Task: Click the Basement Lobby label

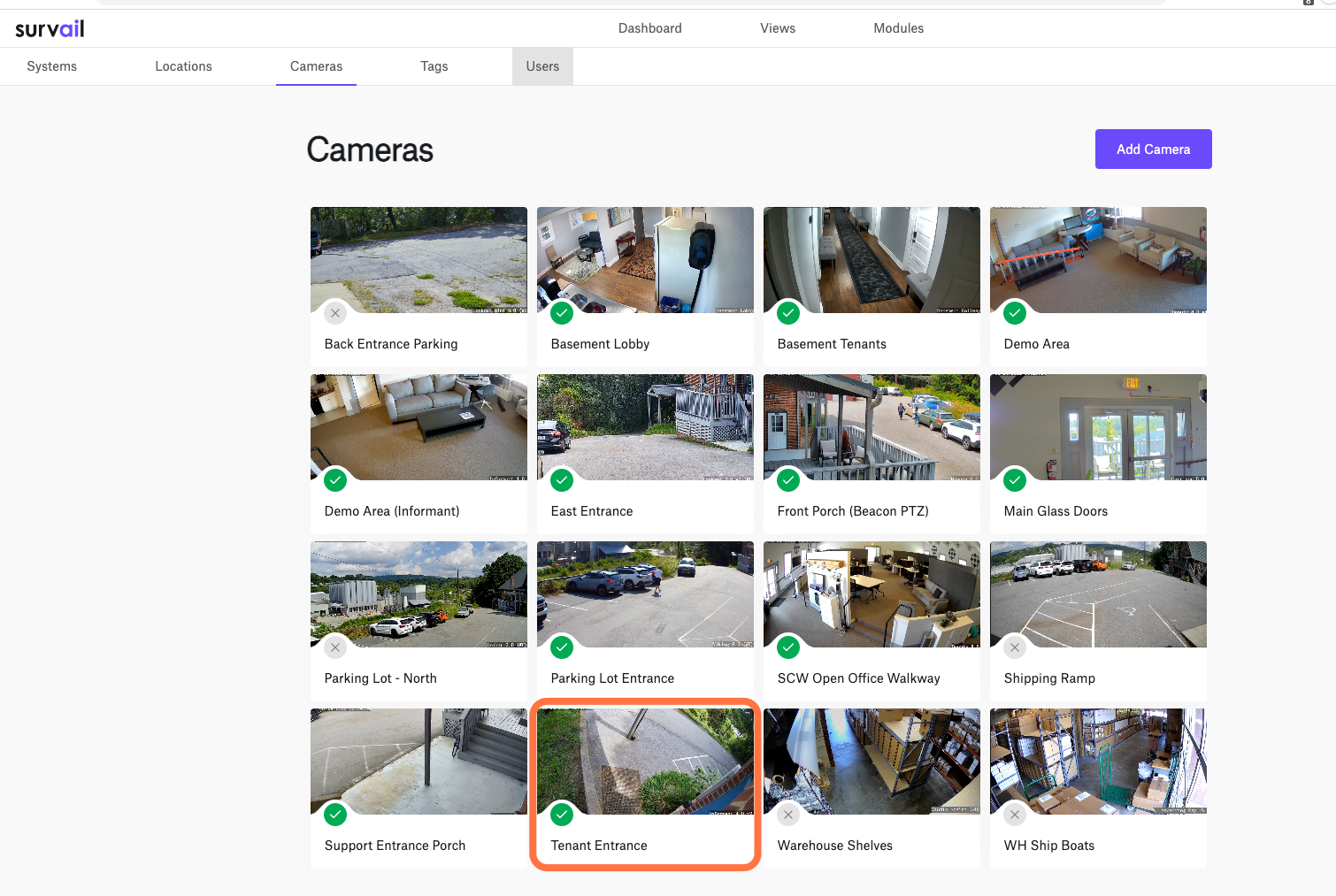Action: [x=600, y=344]
